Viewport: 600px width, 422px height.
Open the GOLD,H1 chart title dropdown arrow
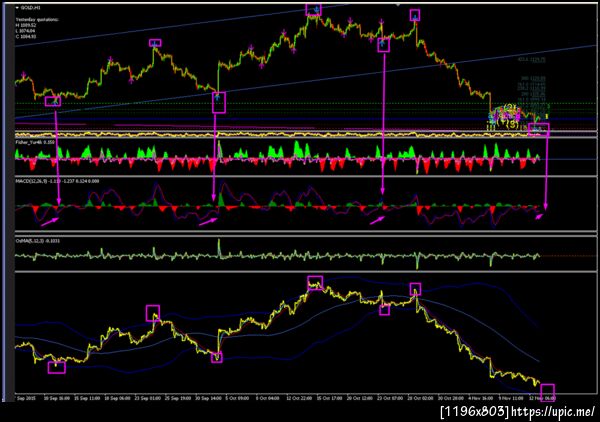pos(18,8)
